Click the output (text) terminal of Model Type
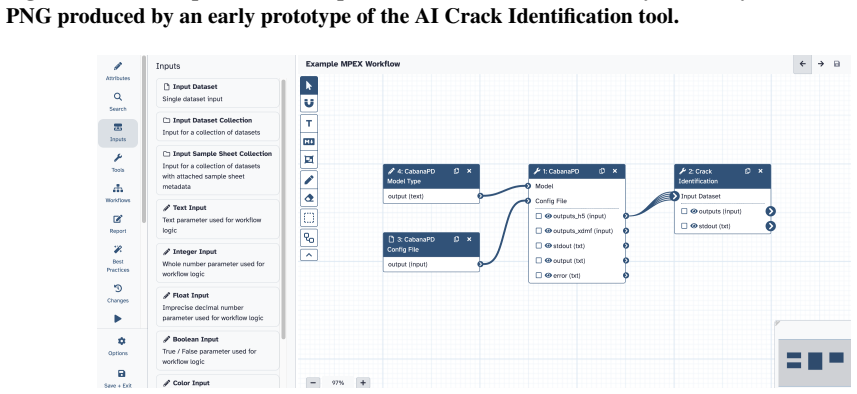Screen dimensions: 857x394 pos(480,196)
